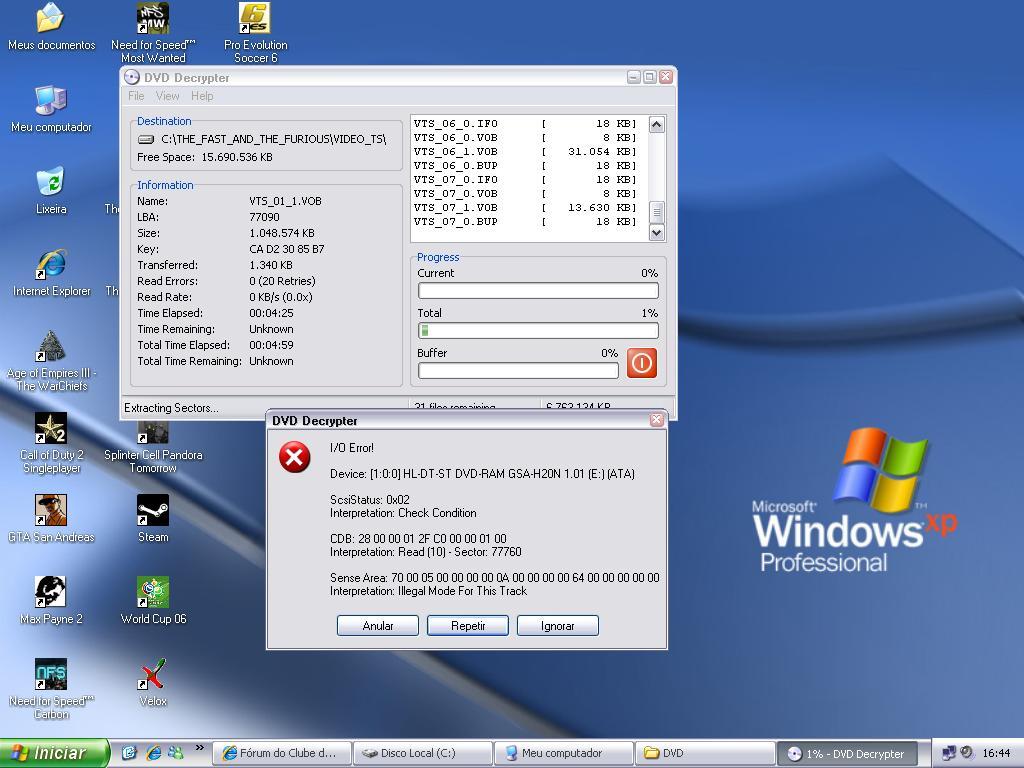Image resolution: width=1024 pixels, height=768 pixels.
Task: Open the Lixeira recycle bin
Action: click(x=51, y=191)
